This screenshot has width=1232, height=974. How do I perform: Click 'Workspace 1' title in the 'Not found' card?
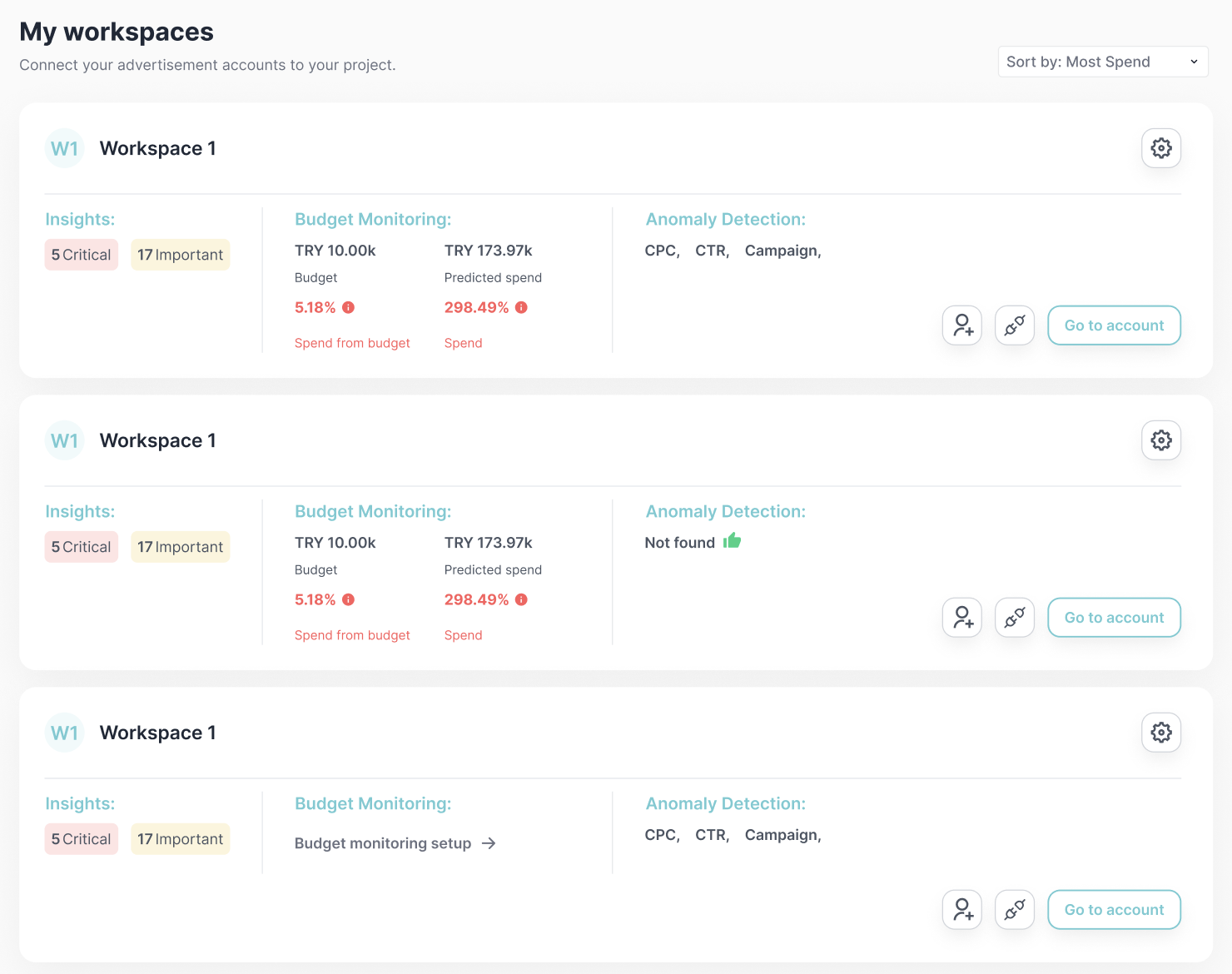point(158,440)
